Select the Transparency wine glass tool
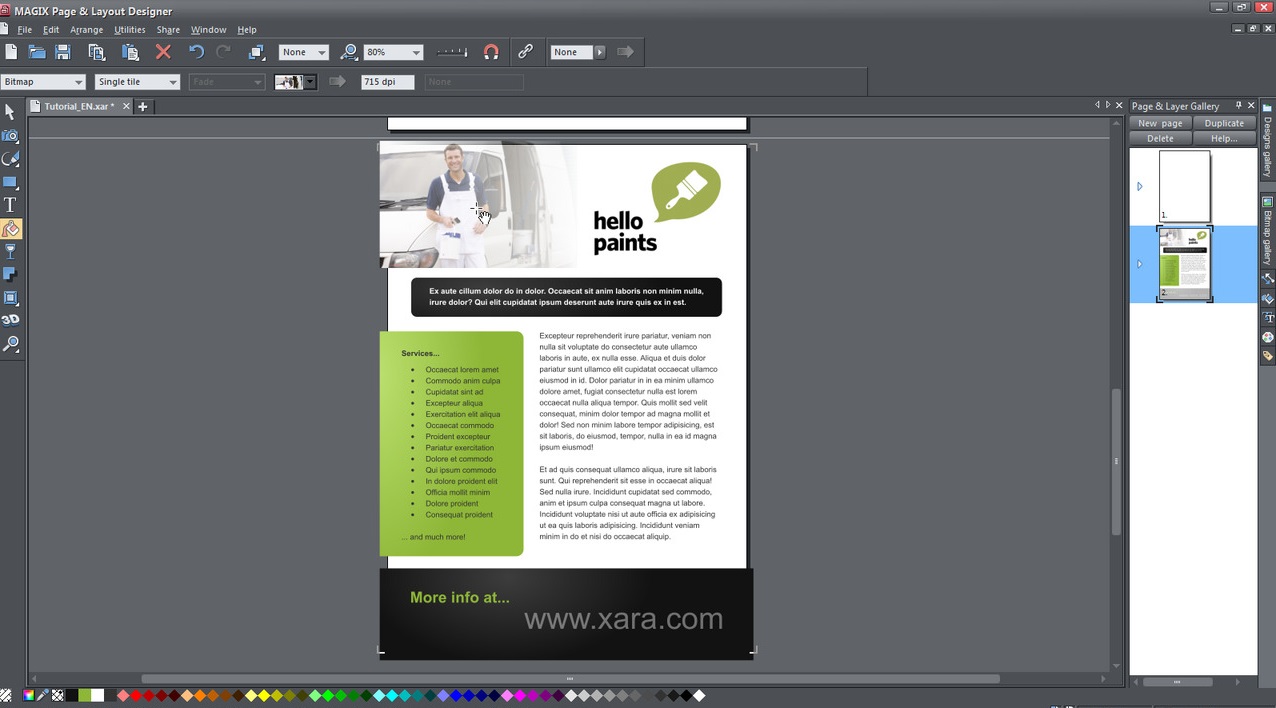1276x708 pixels. (10, 252)
